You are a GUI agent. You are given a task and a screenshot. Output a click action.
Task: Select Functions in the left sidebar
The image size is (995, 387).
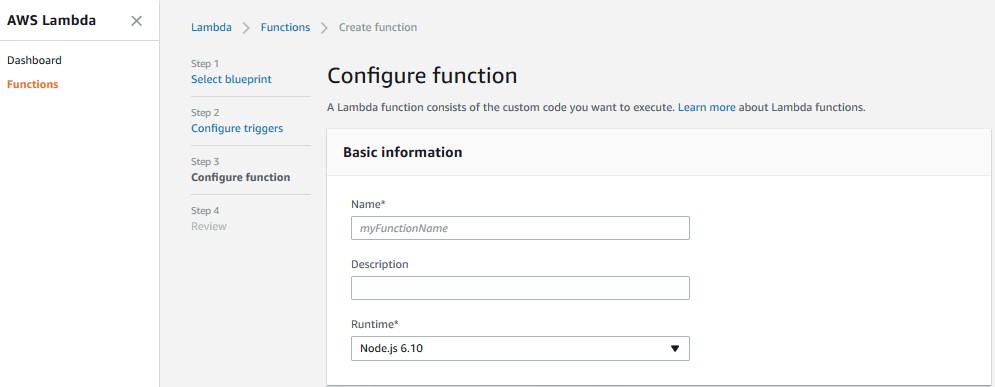(x=32, y=84)
